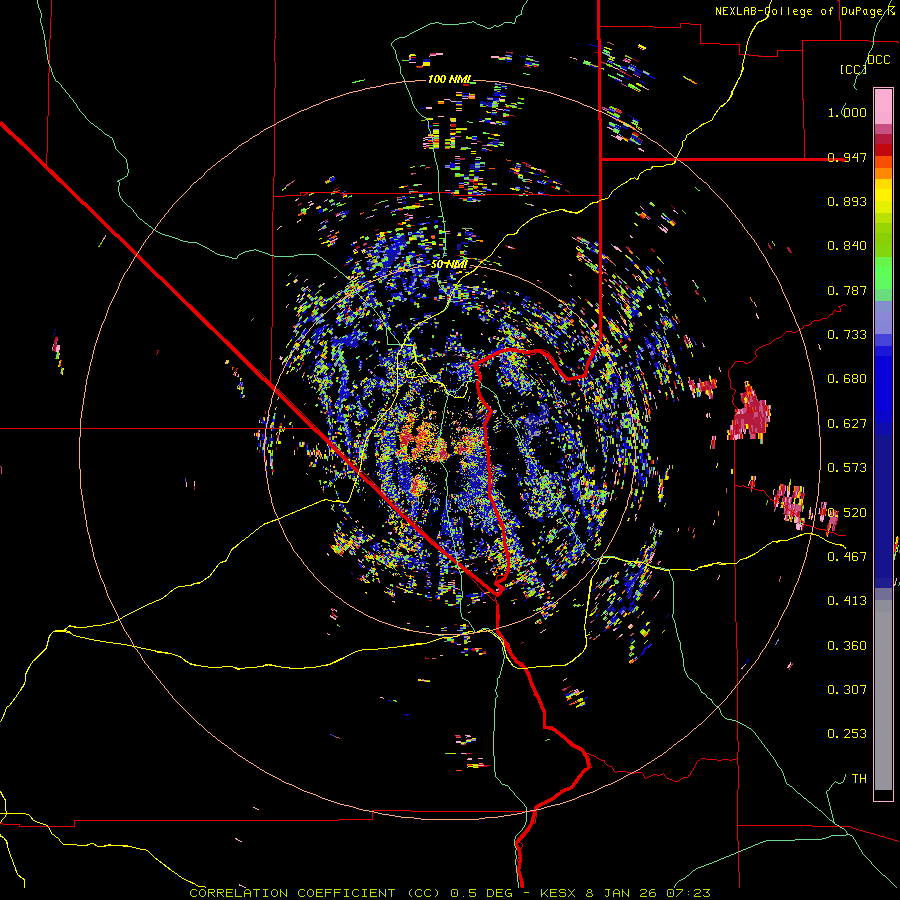Select the 0.520 scale value
900x900 pixels.
(847, 512)
